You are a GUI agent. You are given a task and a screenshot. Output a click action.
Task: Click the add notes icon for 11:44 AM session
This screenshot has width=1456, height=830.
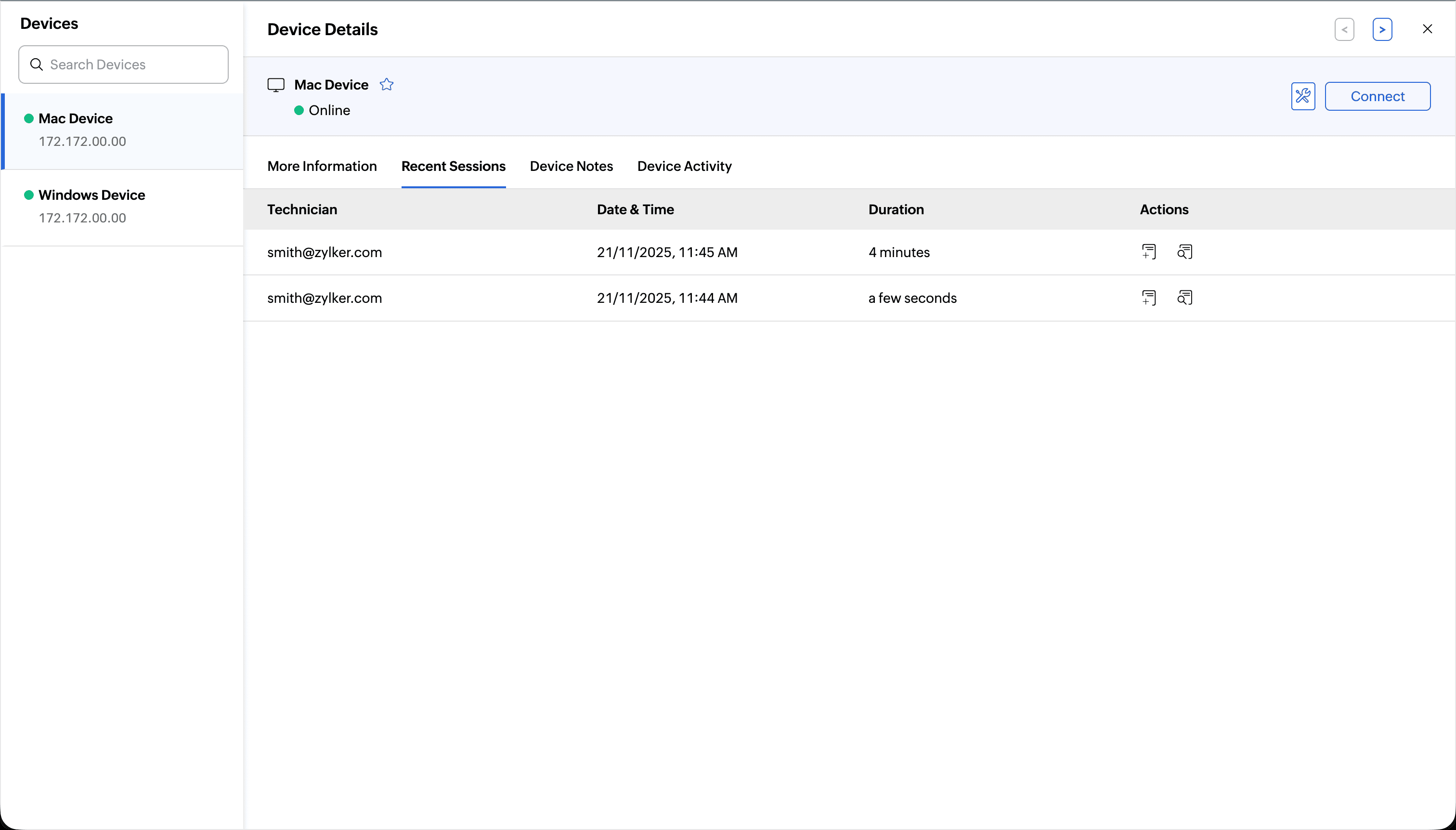(x=1149, y=298)
